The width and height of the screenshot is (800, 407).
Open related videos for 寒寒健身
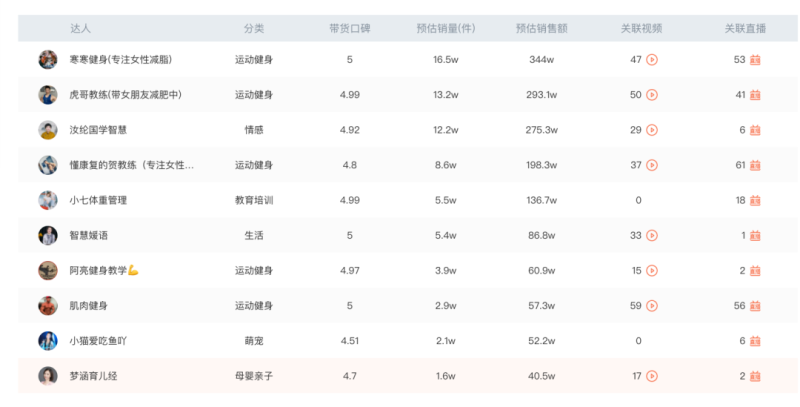click(x=652, y=60)
